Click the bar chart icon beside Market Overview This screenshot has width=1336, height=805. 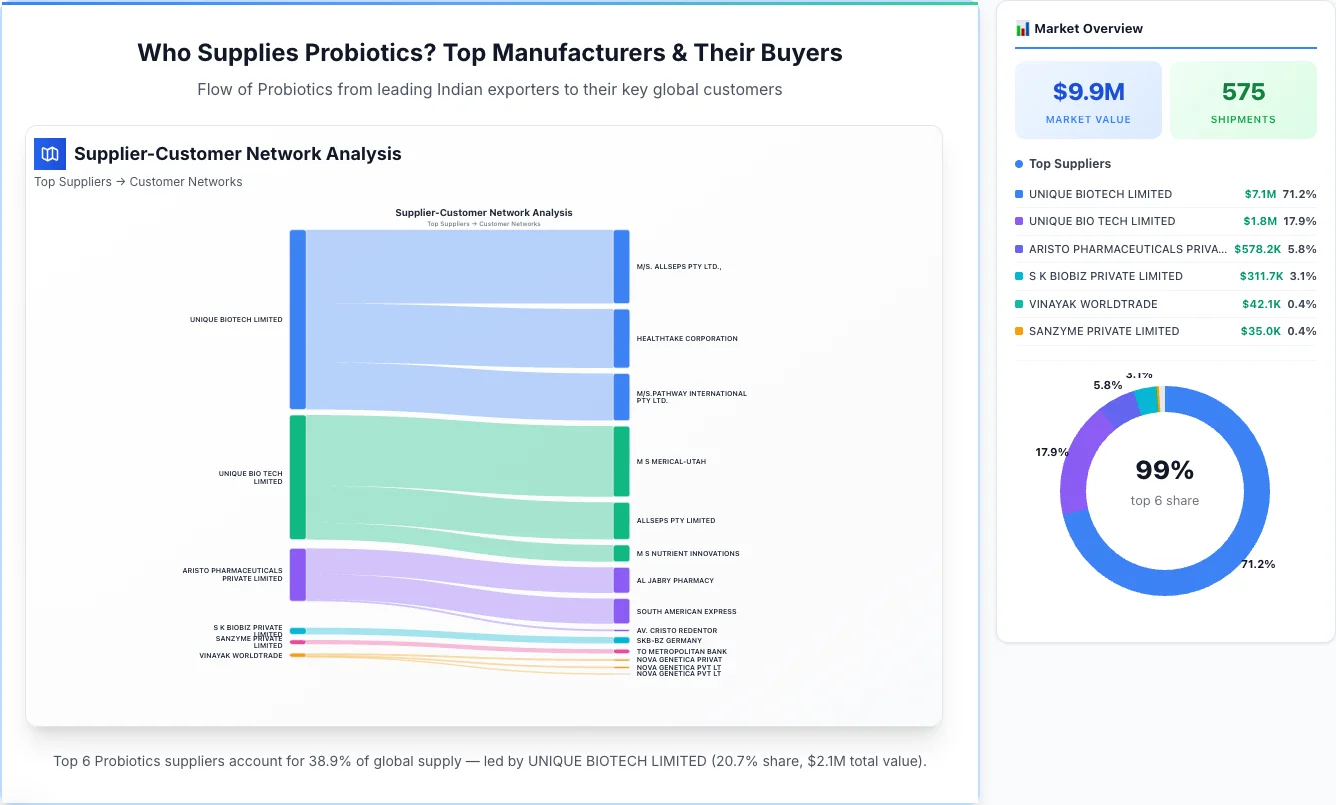(x=1023, y=28)
